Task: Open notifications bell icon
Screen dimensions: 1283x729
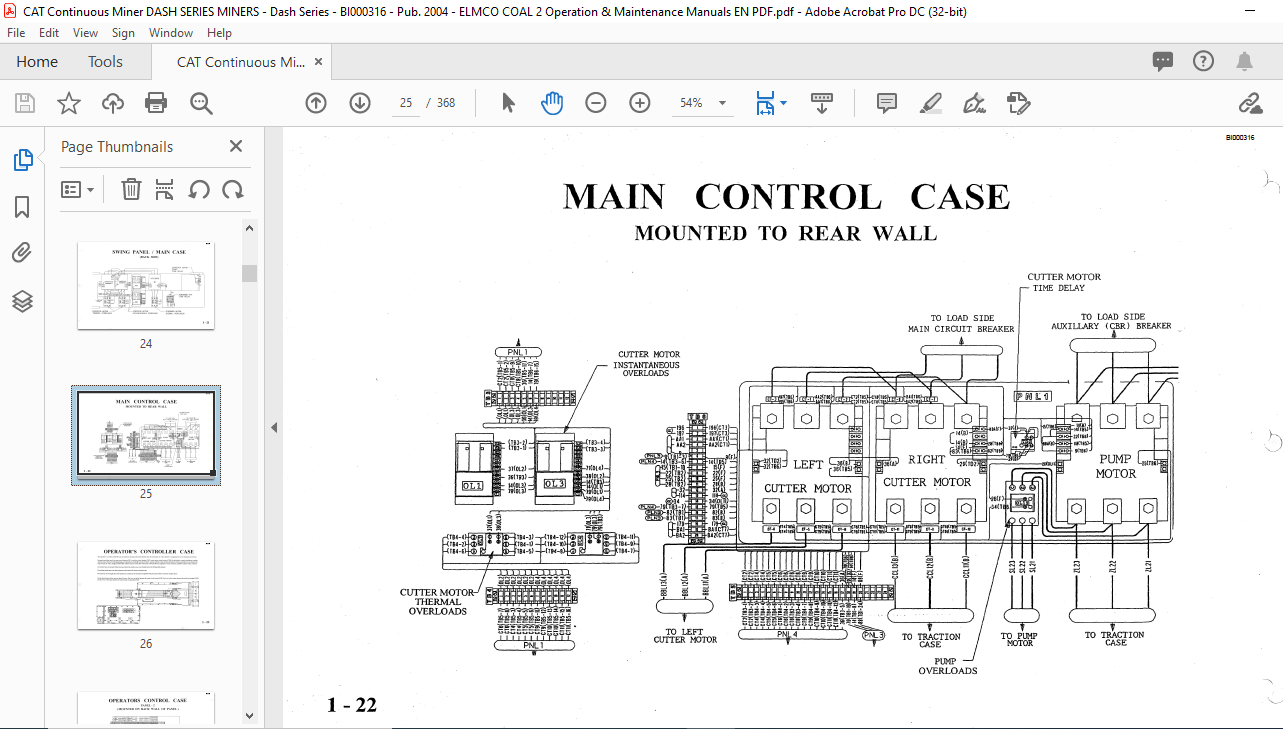Action: click(1244, 62)
